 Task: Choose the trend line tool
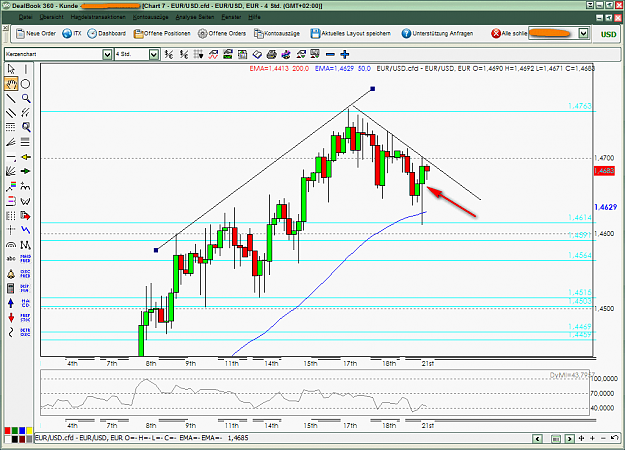tap(11, 98)
